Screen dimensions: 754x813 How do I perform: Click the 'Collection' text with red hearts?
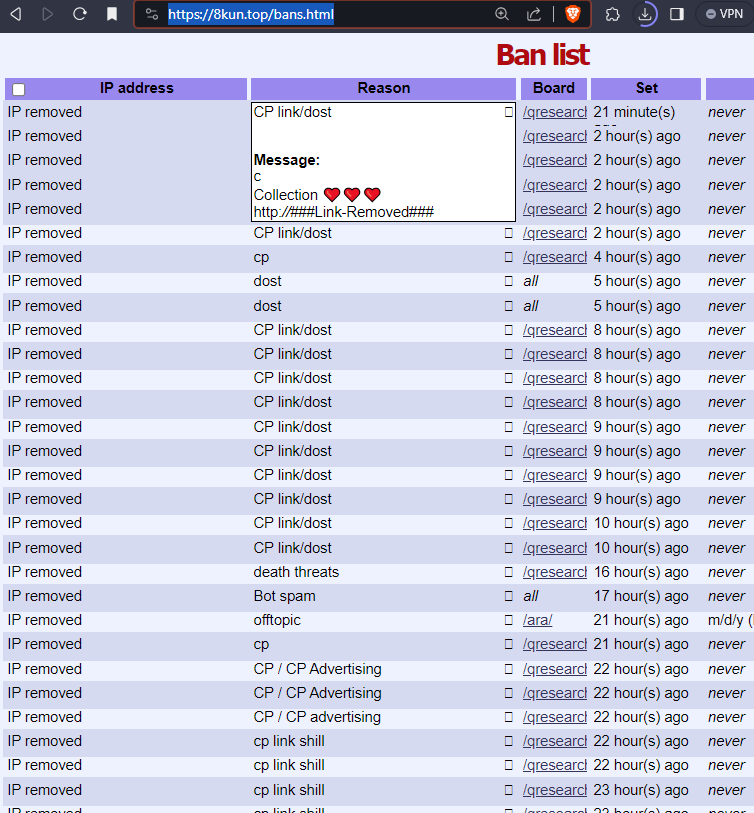click(x=317, y=195)
